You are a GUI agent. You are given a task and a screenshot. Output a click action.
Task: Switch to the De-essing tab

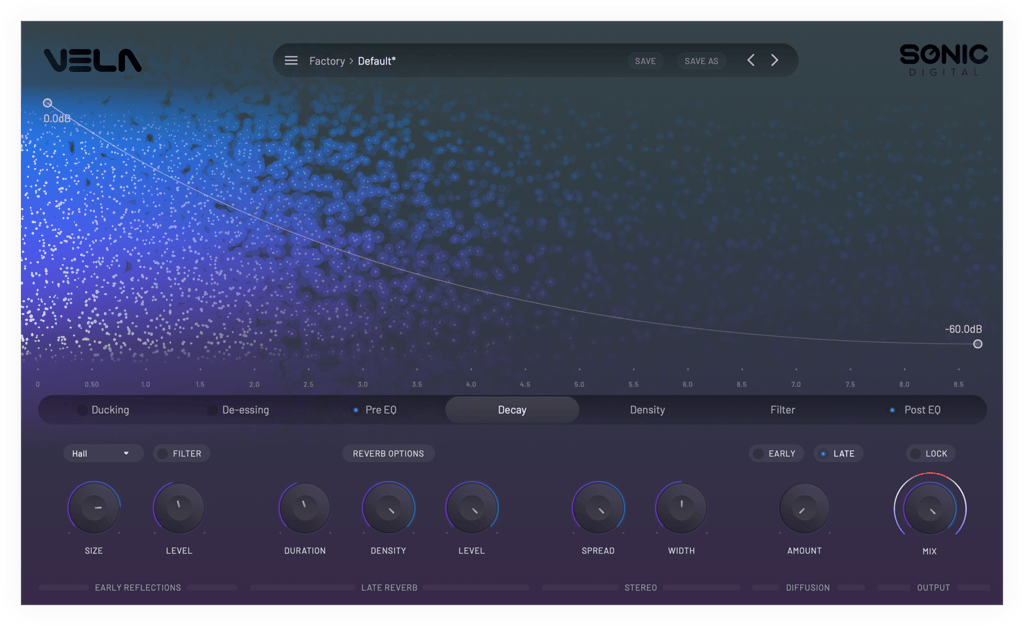click(x=246, y=410)
